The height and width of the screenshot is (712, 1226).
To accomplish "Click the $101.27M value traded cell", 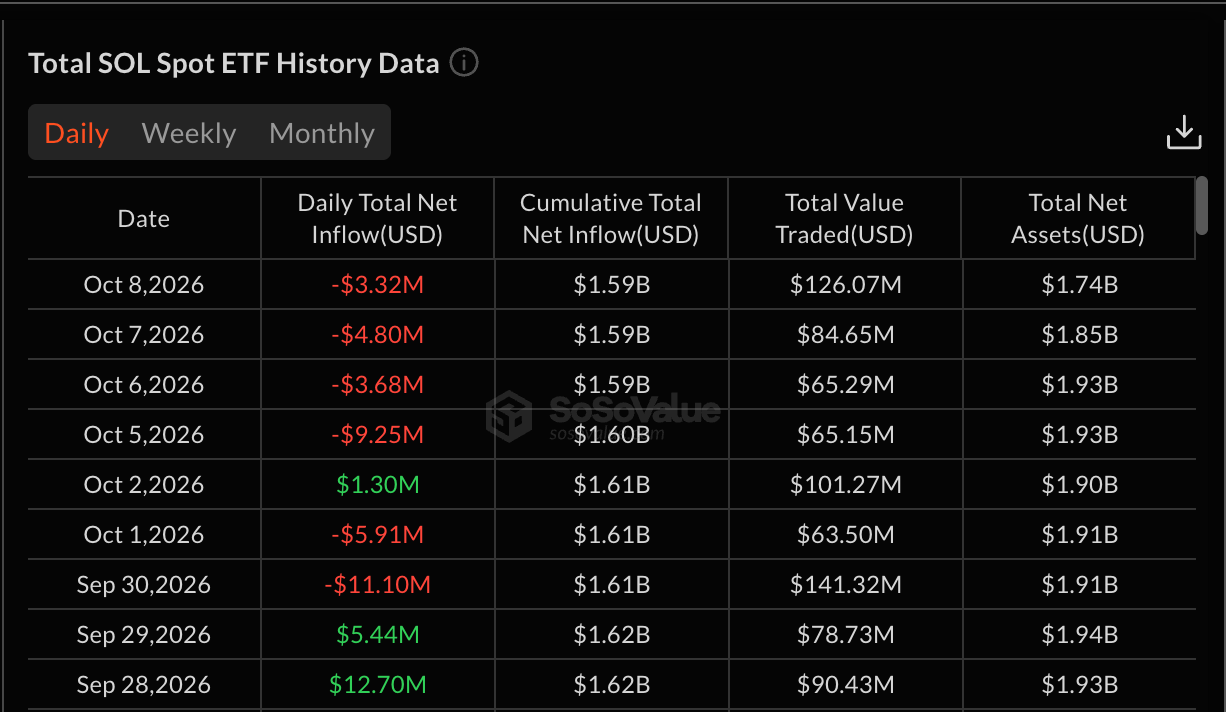I will click(846, 485).
